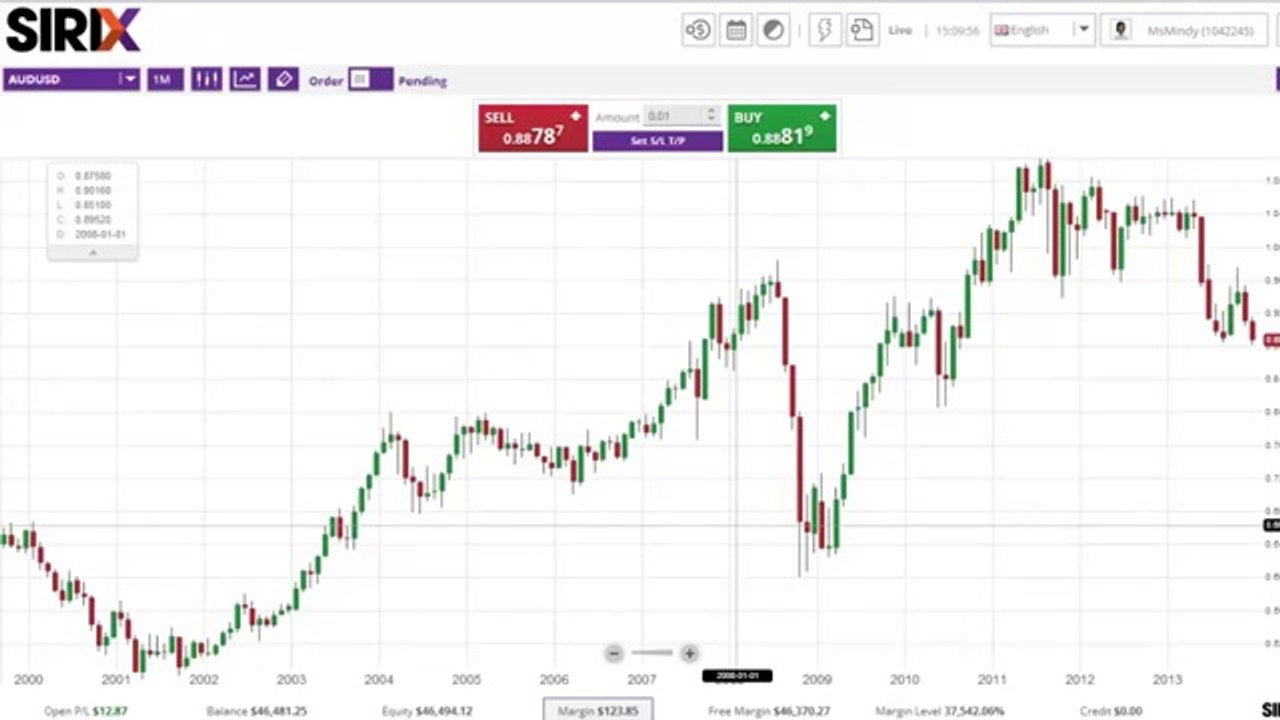Open the economic calendar icon
1280x720 pixels.
point(736,30)
